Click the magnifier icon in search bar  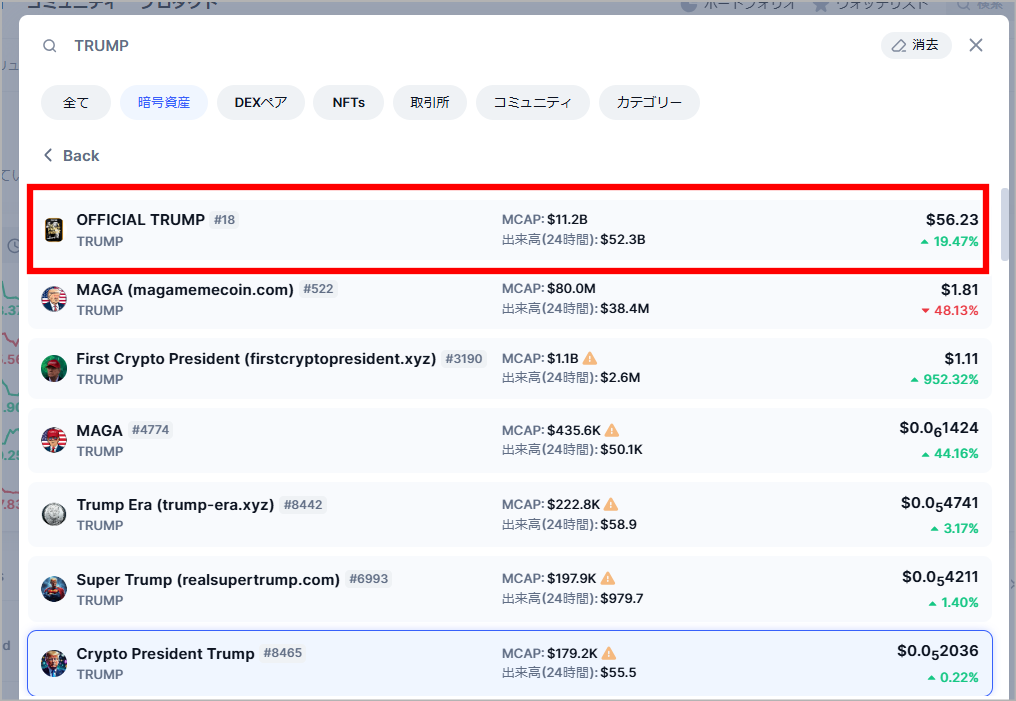click(50, 46)
